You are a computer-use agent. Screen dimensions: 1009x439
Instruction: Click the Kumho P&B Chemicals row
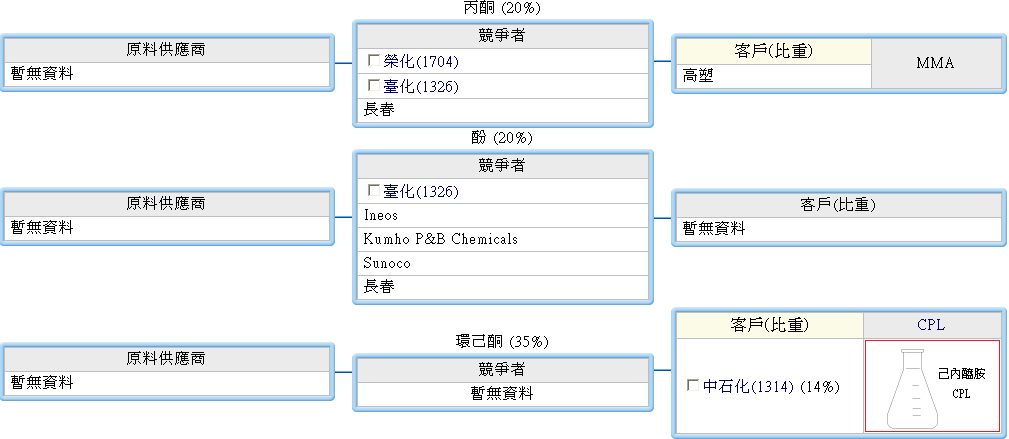(x=440, y=239)
